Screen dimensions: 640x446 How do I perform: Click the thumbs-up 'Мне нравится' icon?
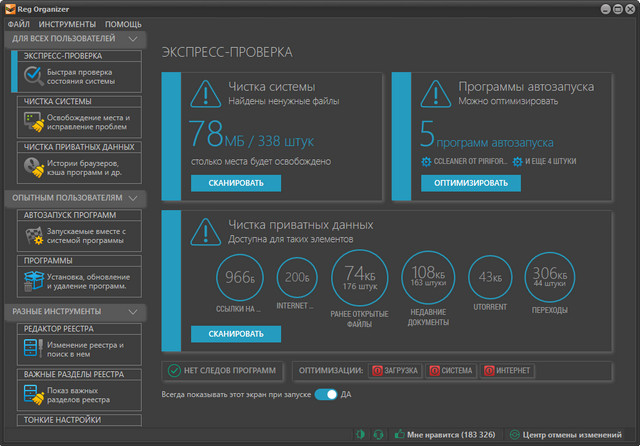coord(400,435)
